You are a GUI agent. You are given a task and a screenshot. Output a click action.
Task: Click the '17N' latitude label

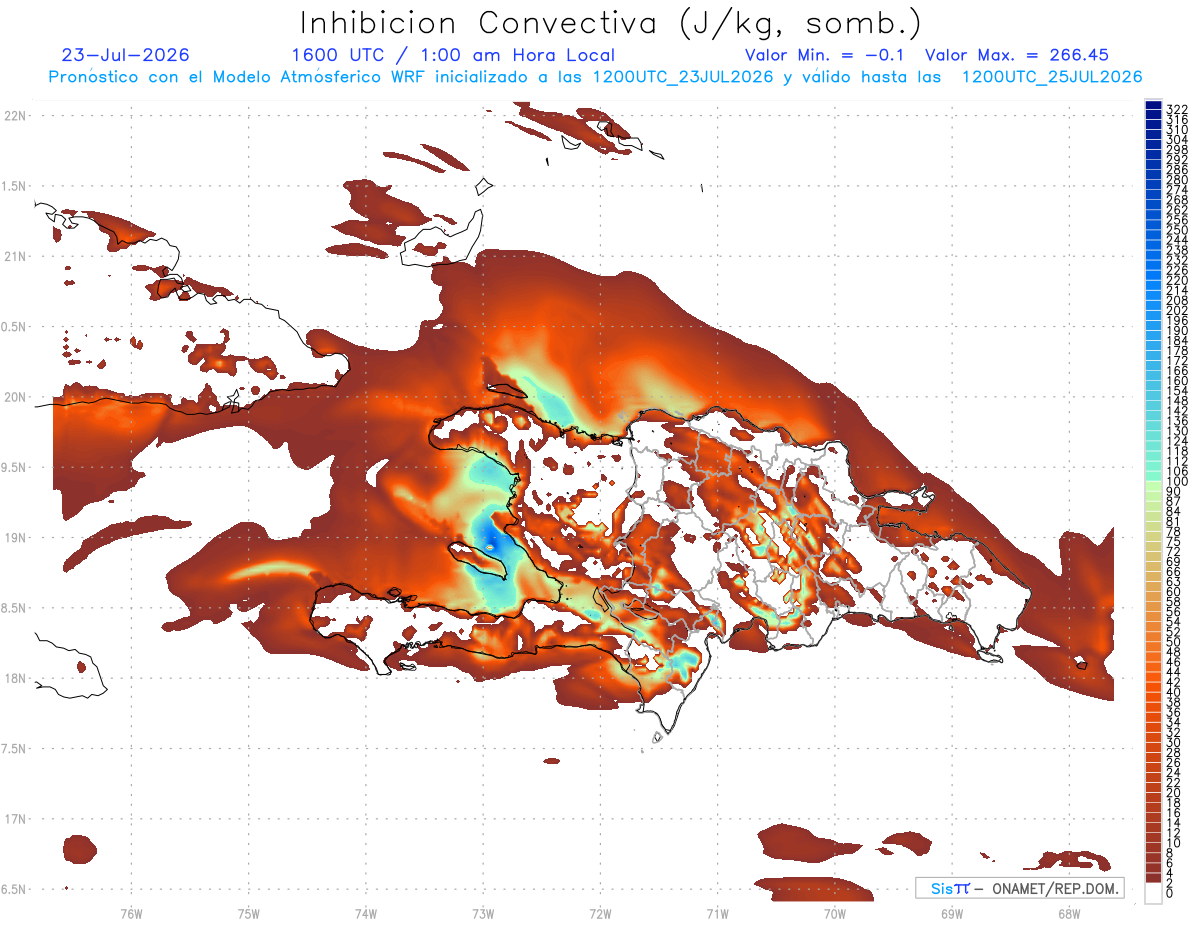click(15, 819)
